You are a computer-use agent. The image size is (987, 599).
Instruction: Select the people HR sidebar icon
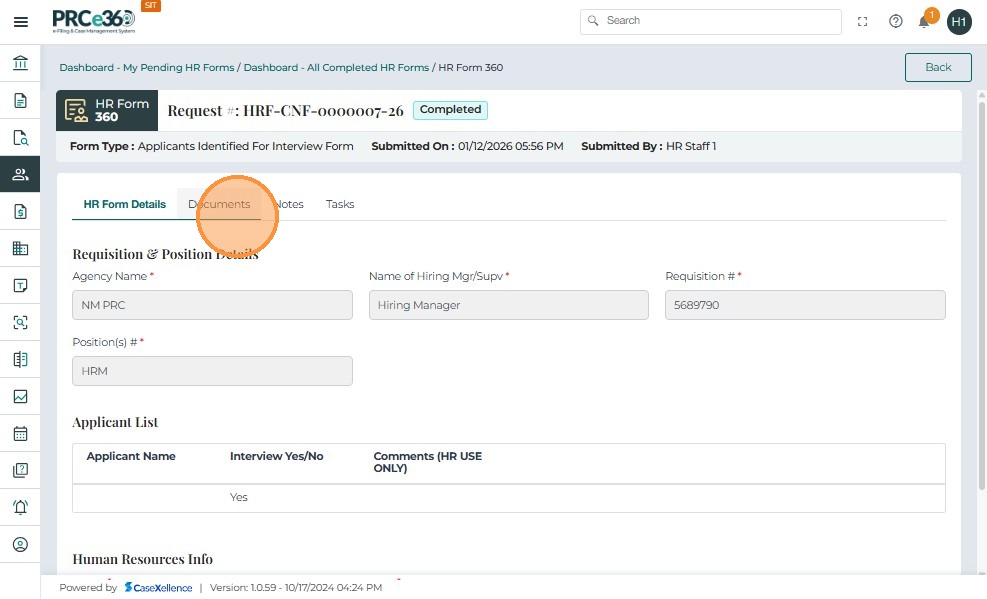tap(20, 174)
